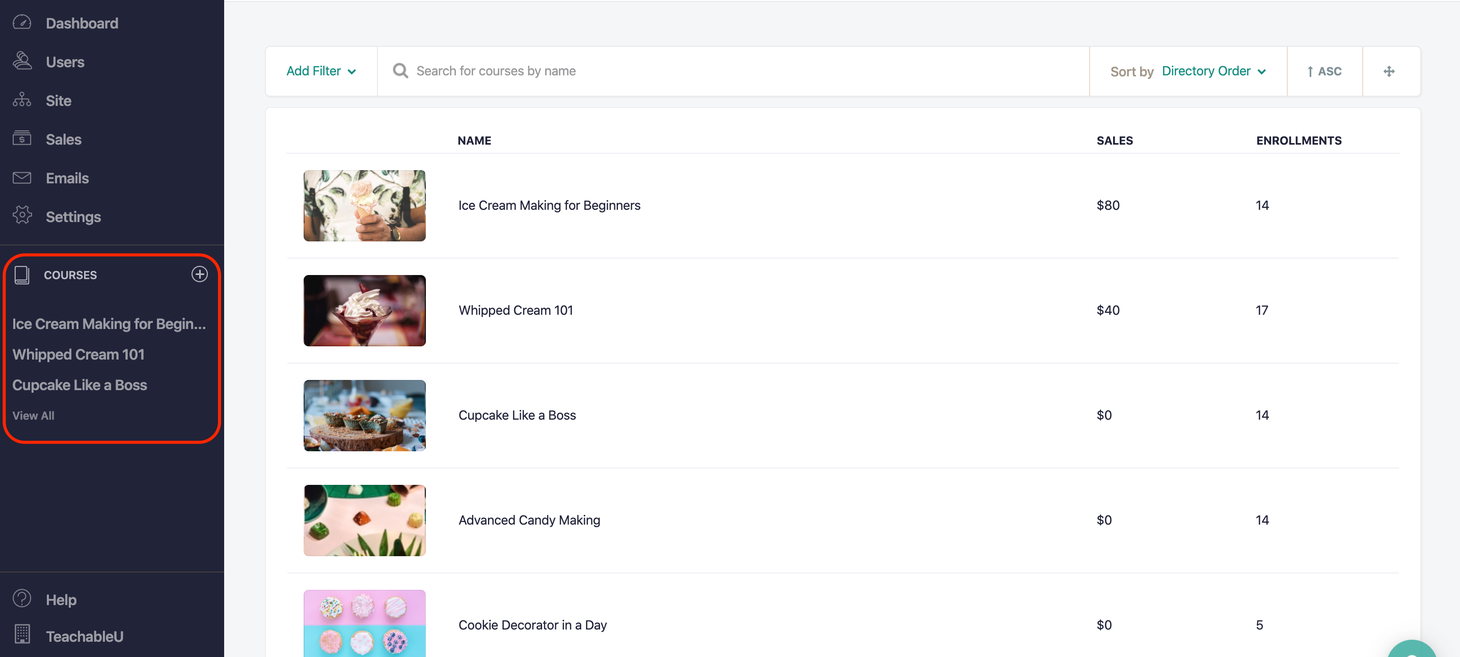Click the NAME column header
The image size is (1460, 657).
(474, 141)
